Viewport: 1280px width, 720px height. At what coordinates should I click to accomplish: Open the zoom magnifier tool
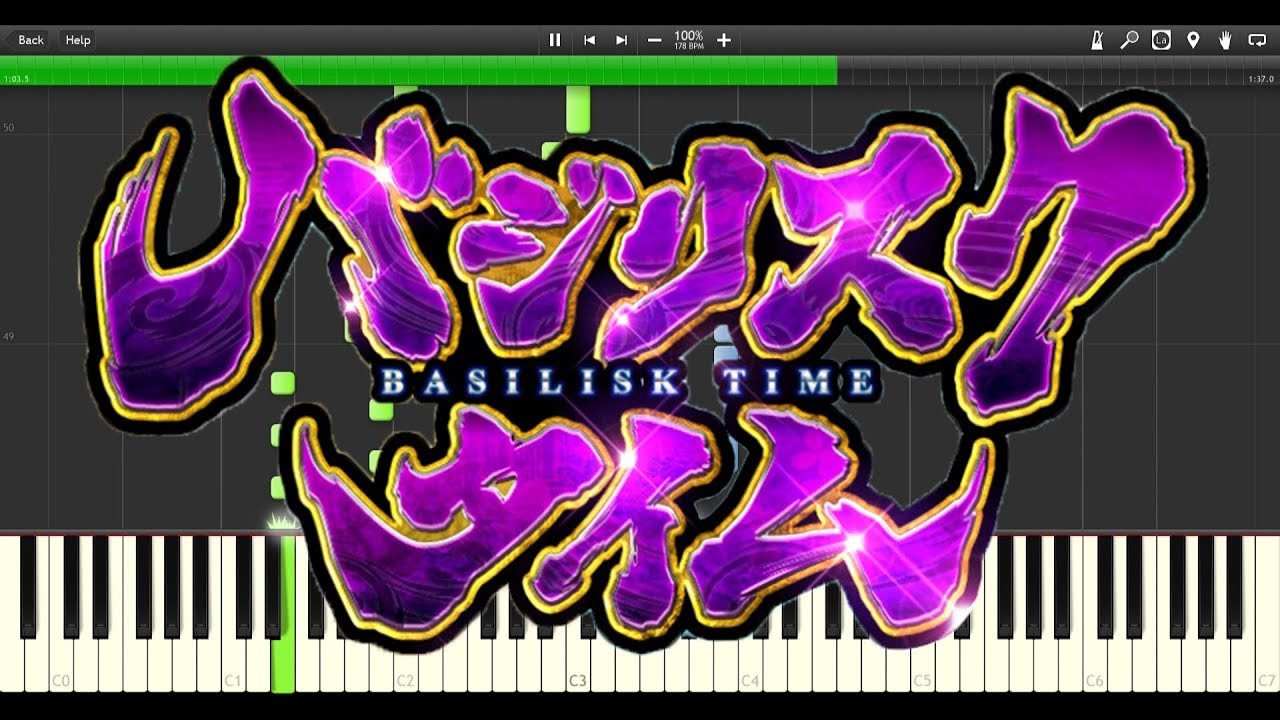[x=1129, y=40]
